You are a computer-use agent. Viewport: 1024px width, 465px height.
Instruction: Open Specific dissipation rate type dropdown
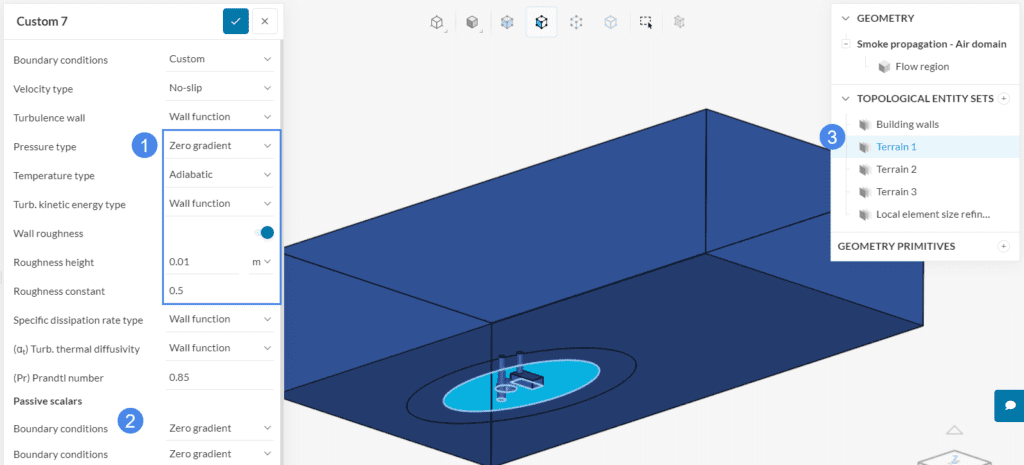click(x=220, y=319)
